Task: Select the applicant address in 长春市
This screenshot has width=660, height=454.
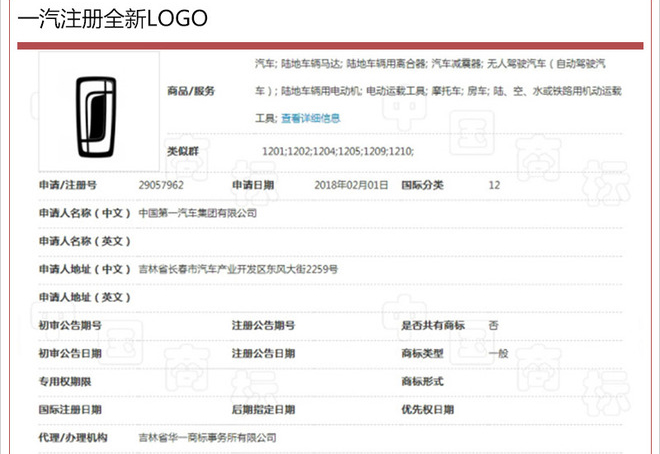Action: [x=237, y=269]
